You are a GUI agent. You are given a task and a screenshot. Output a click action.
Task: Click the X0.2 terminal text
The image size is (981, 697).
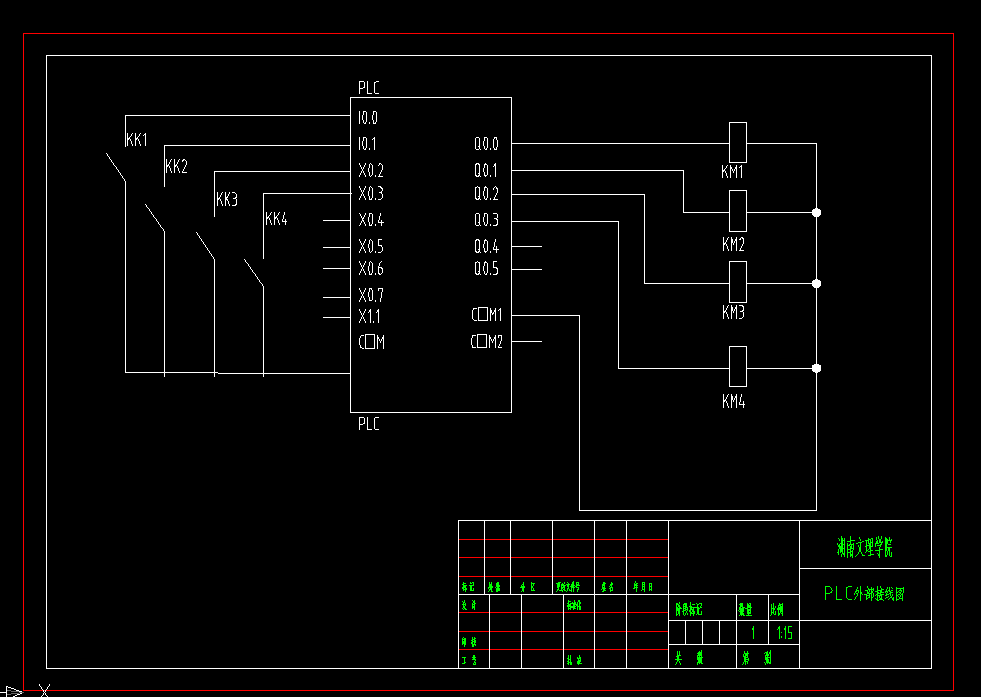click(371, 170)
